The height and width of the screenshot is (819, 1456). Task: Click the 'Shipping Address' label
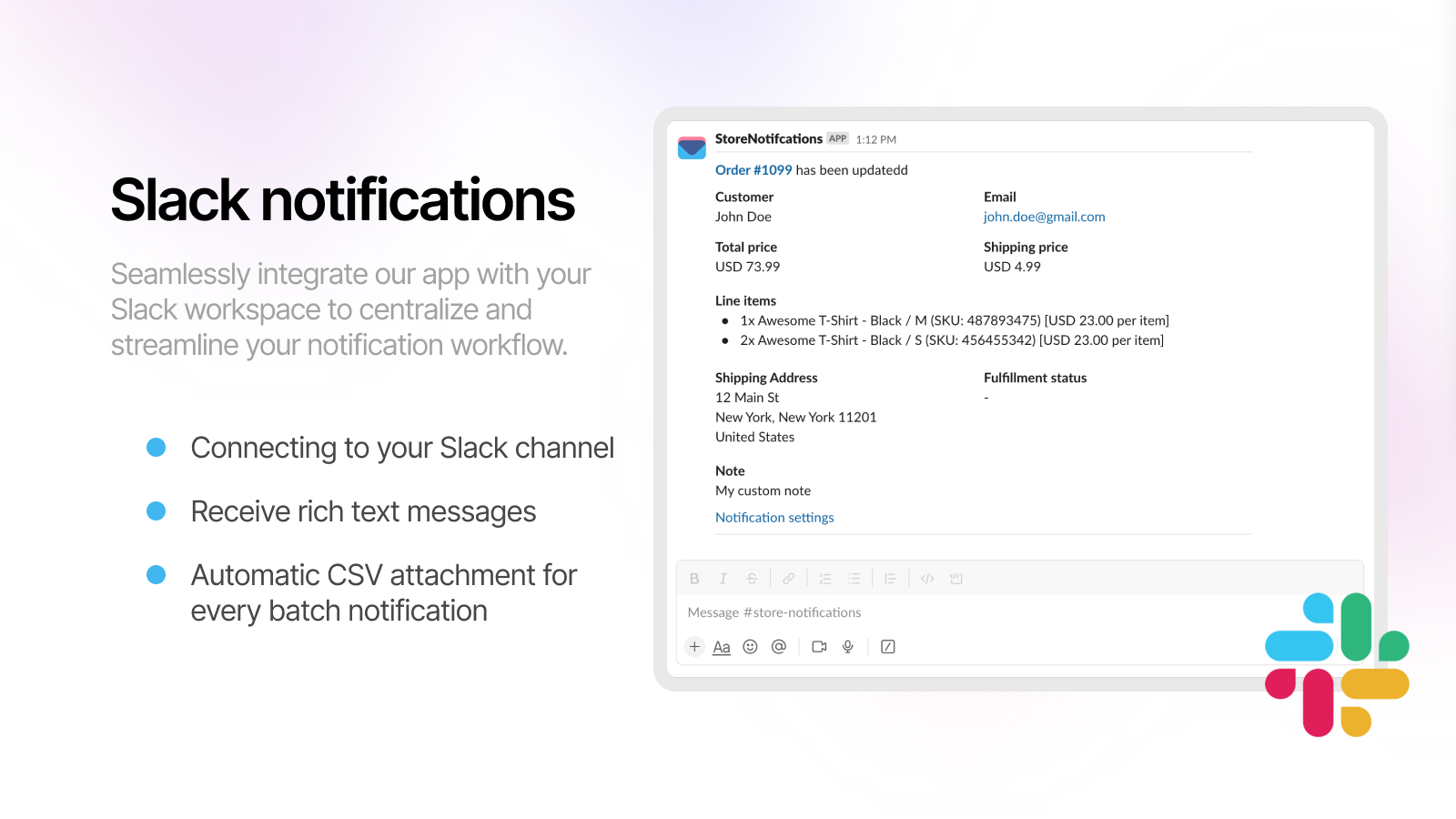point(766,378)
